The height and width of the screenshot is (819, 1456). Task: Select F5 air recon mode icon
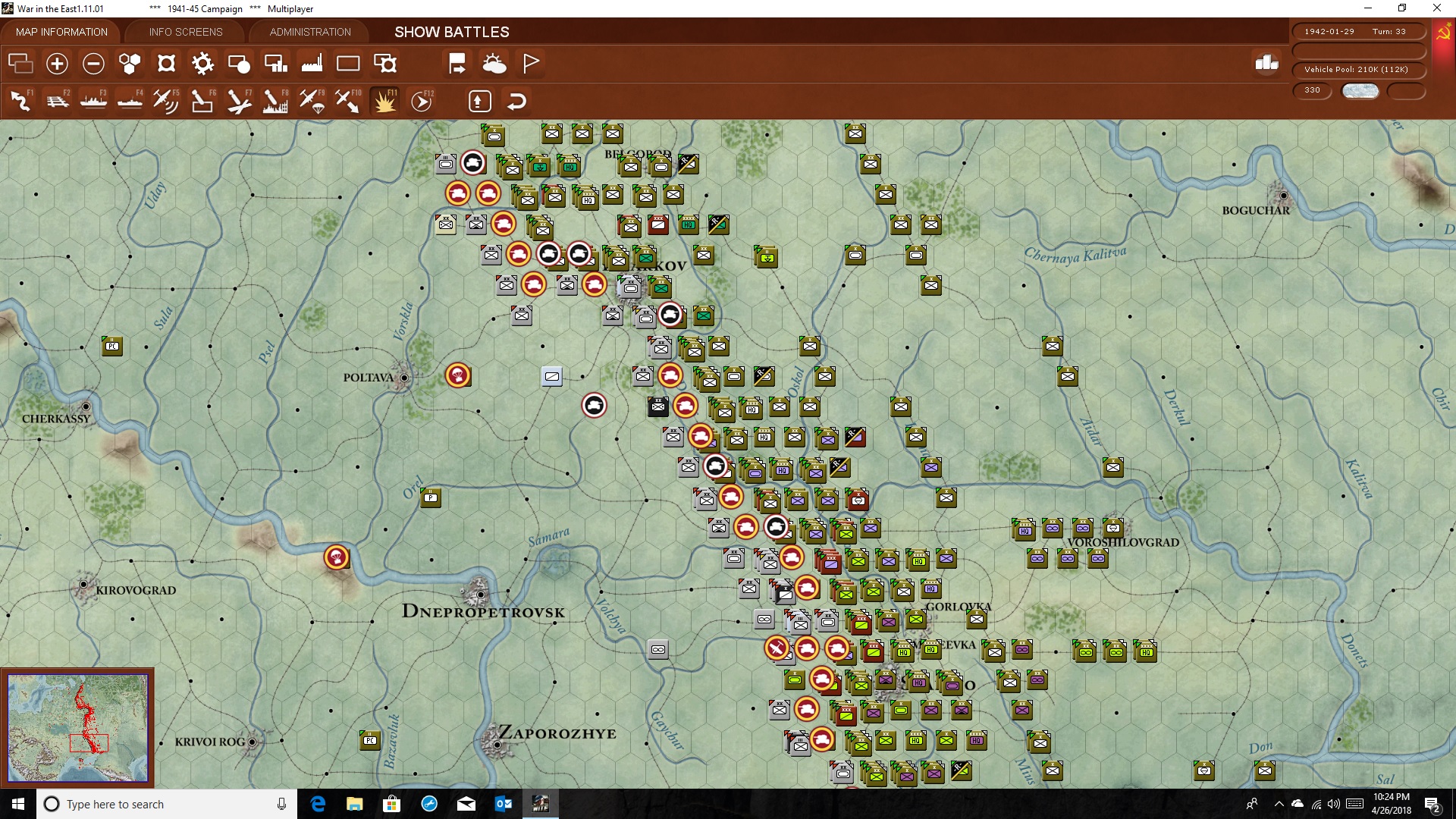pos(166,100)
